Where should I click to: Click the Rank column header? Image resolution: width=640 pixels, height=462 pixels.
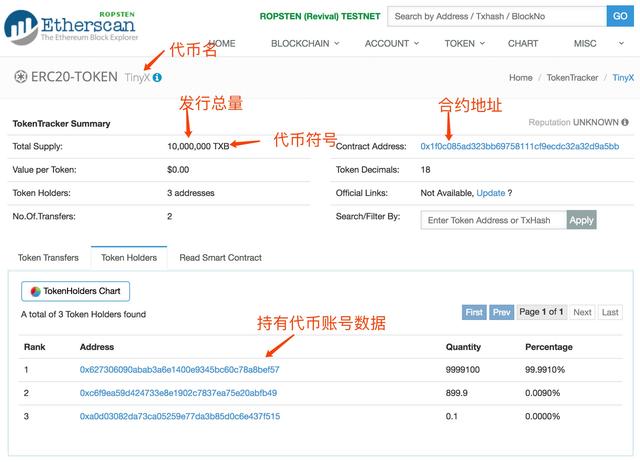[x=34, y=347]
